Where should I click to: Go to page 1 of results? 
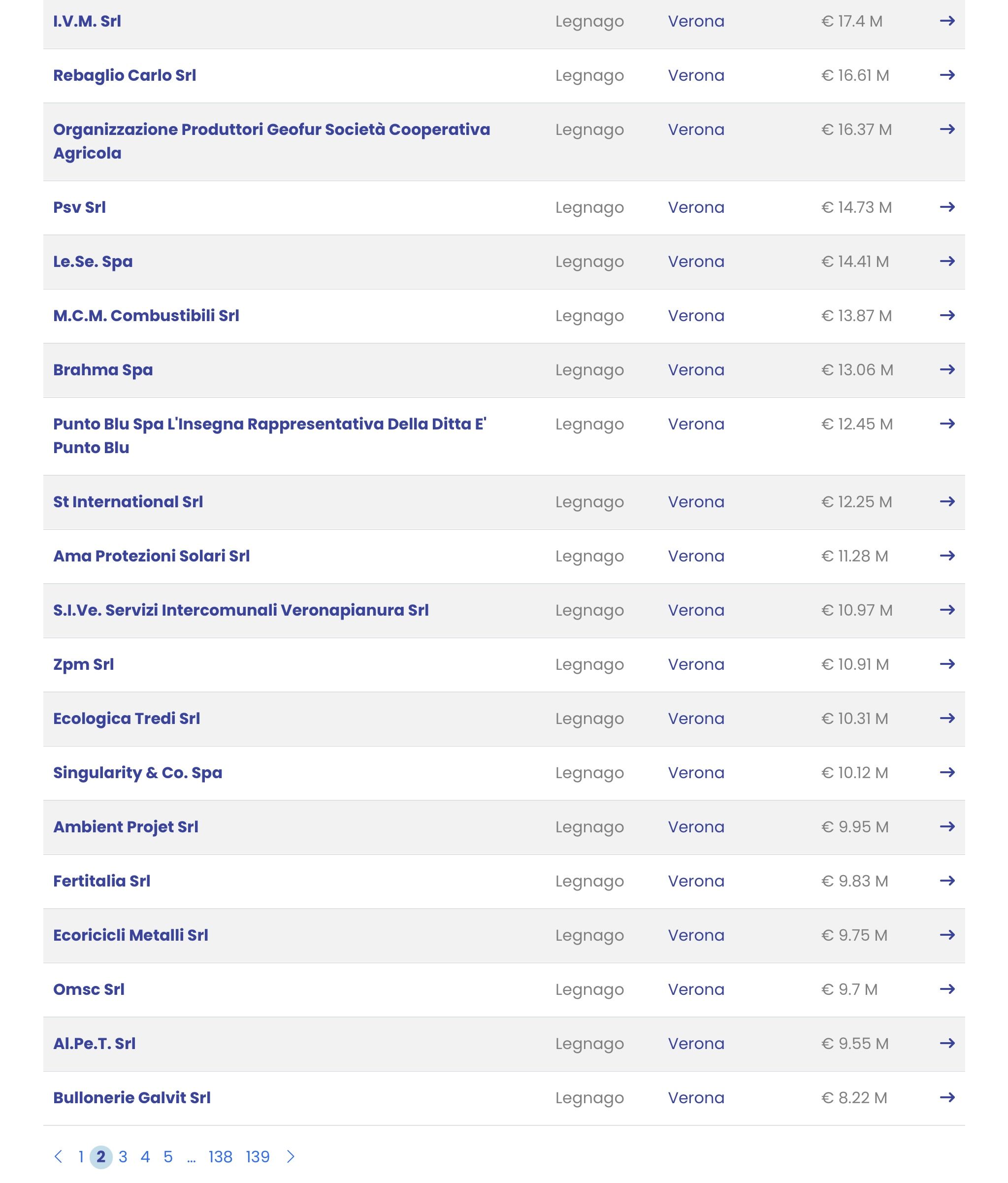click(x=81, y=1157)
